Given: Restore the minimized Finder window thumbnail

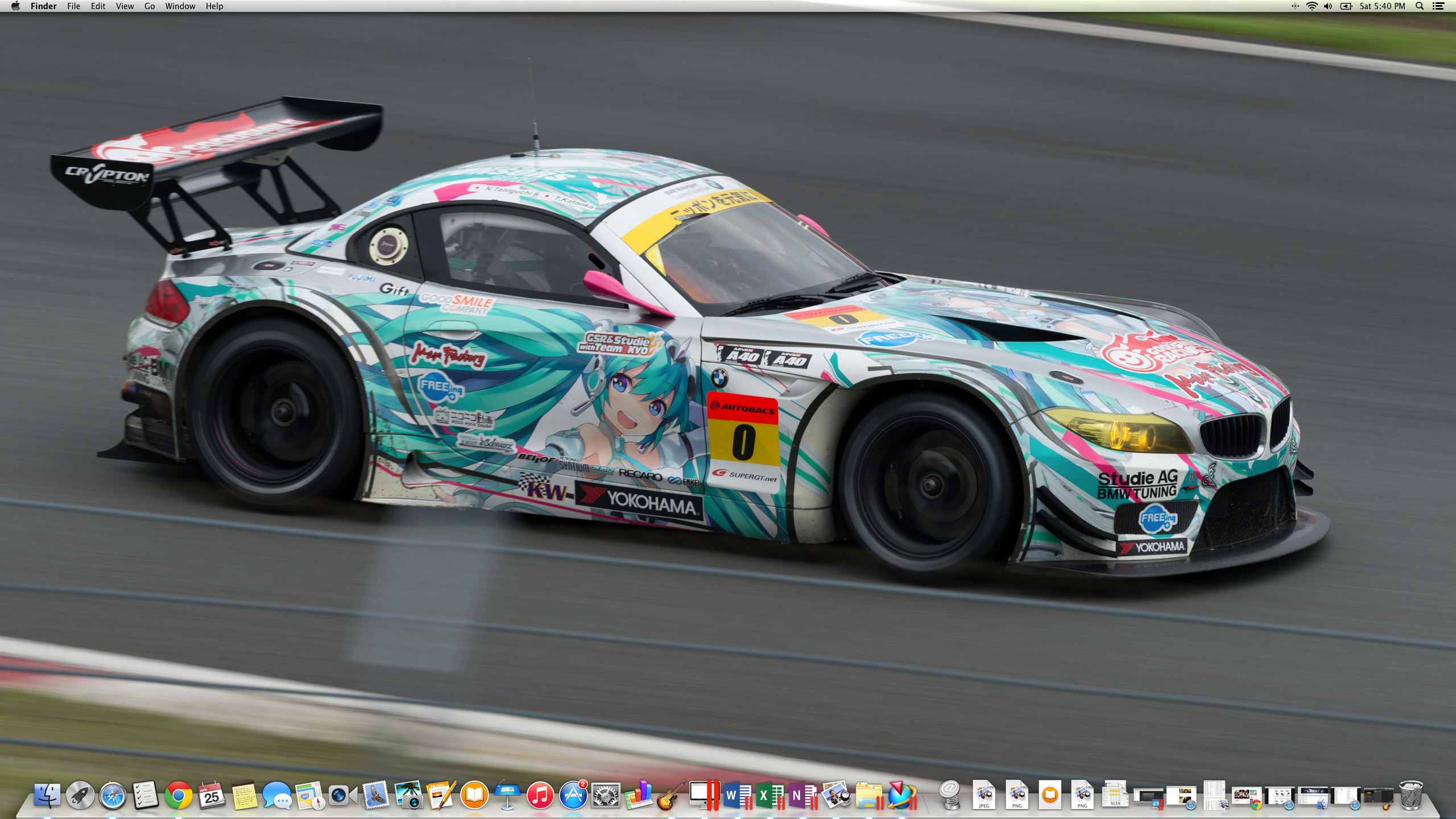Looking at the screenshot, I should (x=1313, y=798).
